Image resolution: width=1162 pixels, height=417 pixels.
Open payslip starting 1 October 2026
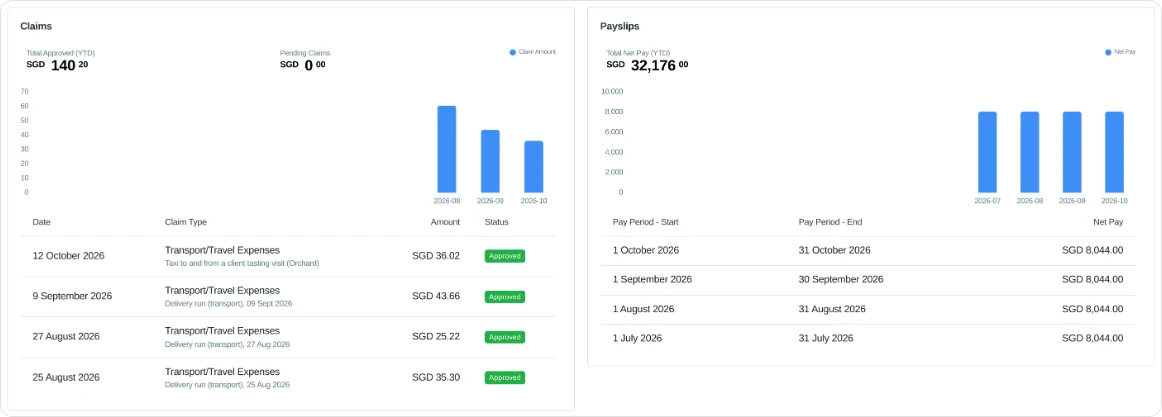[868, 251]
